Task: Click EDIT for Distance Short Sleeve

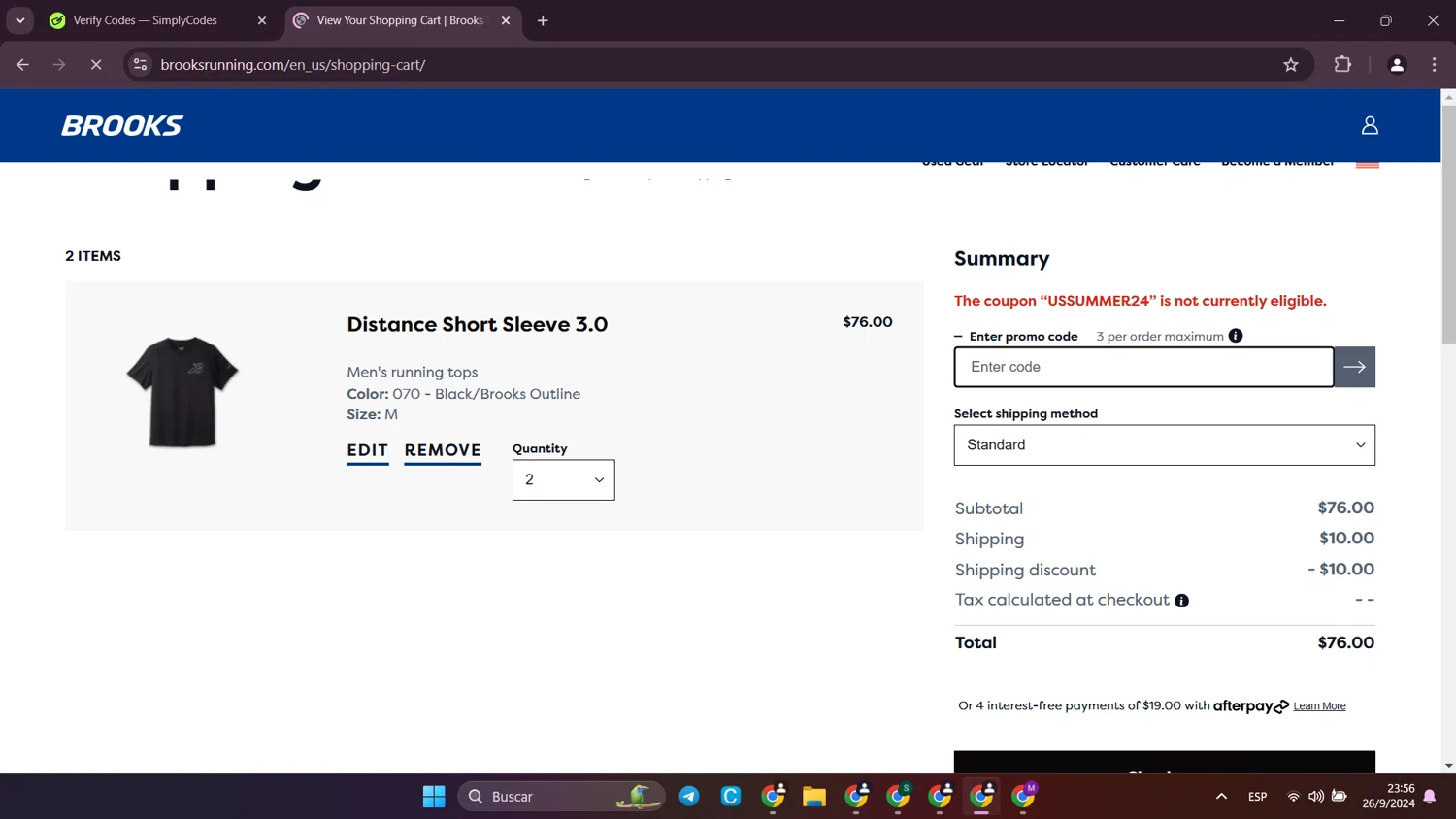Action: click(x=368, y=451)
